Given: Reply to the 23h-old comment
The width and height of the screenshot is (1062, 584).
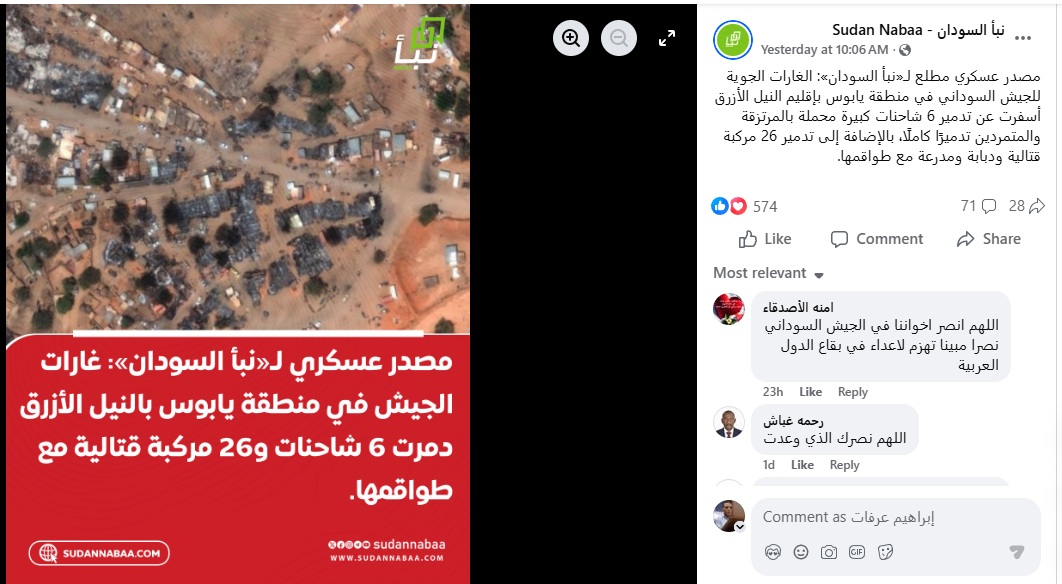Looking at the screenshot, I should [x=852, y=392].
